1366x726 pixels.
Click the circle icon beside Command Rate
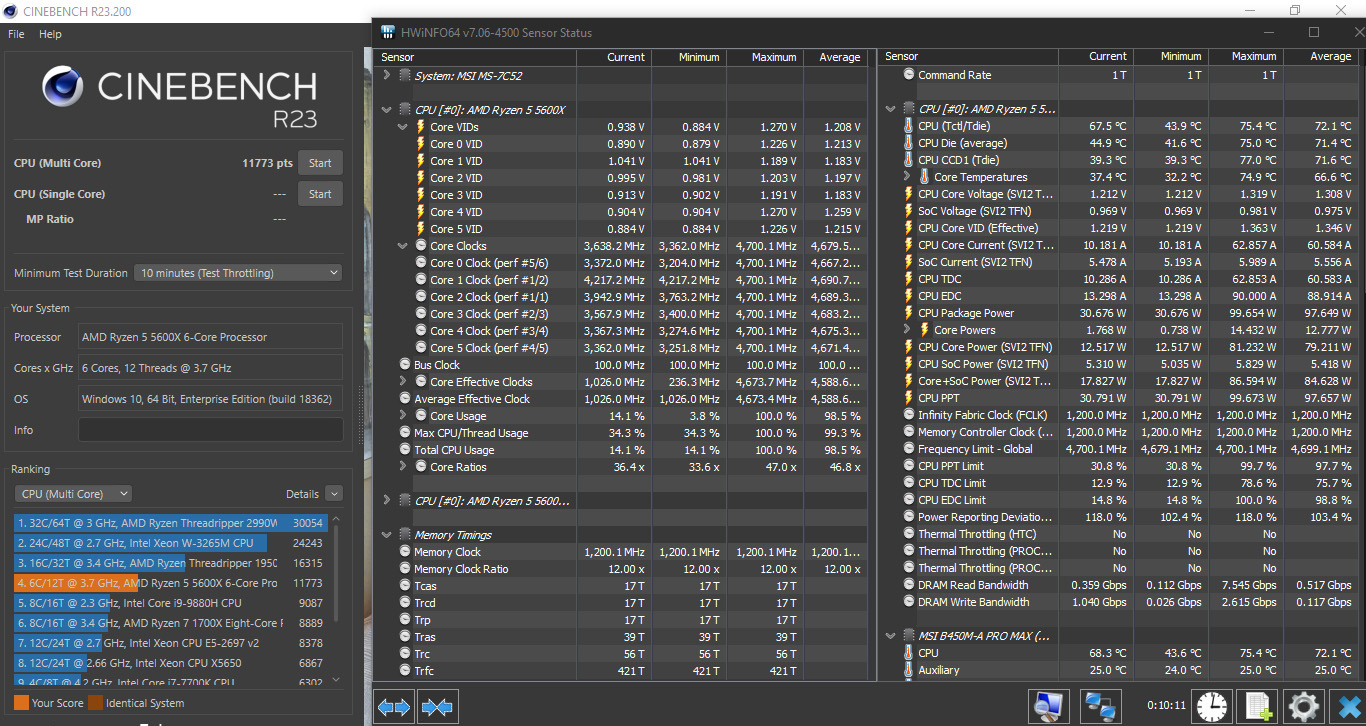(x=908, y=75)
